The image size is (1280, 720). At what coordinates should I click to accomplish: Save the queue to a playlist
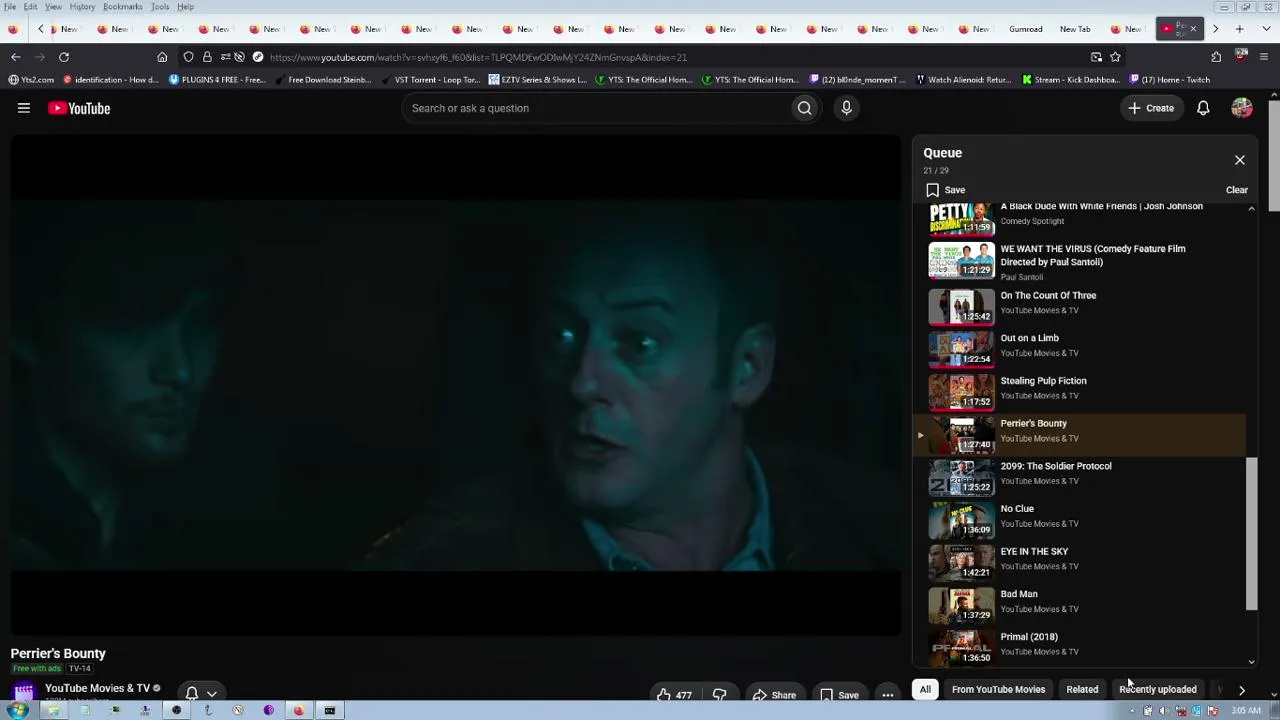point(945,190)
